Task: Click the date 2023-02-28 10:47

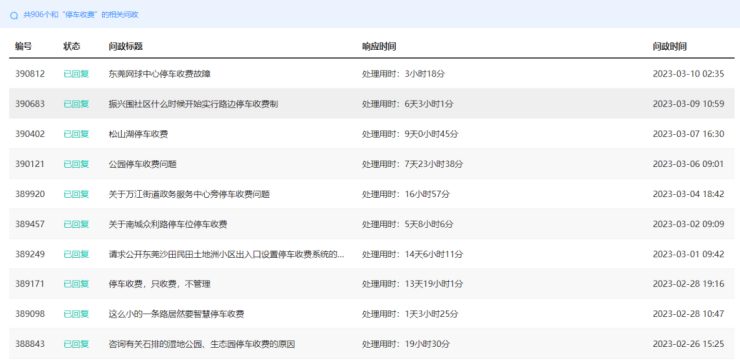Action: coord(688,314)
